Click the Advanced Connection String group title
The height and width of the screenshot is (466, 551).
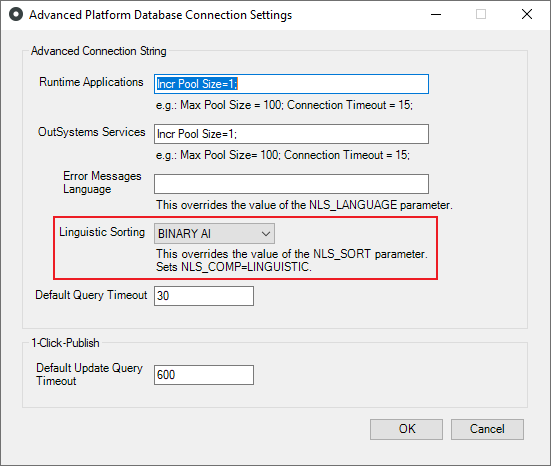pyautogui.click(x=99, y=51)
